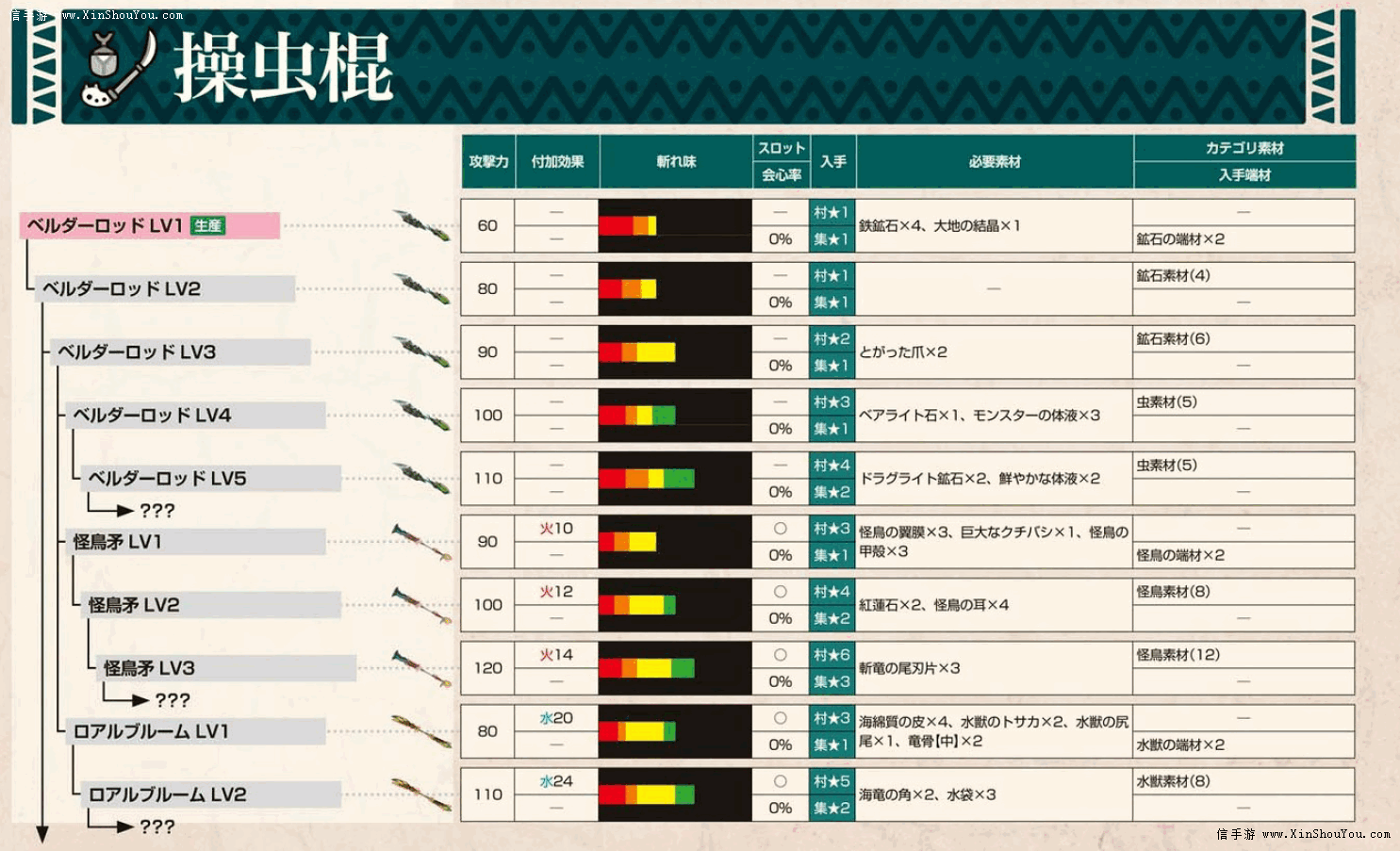This screenshot has width=1400, height=851.
Task: Select ロアルブルーム LV1 in the weapon tree
Action: (194, 731)
